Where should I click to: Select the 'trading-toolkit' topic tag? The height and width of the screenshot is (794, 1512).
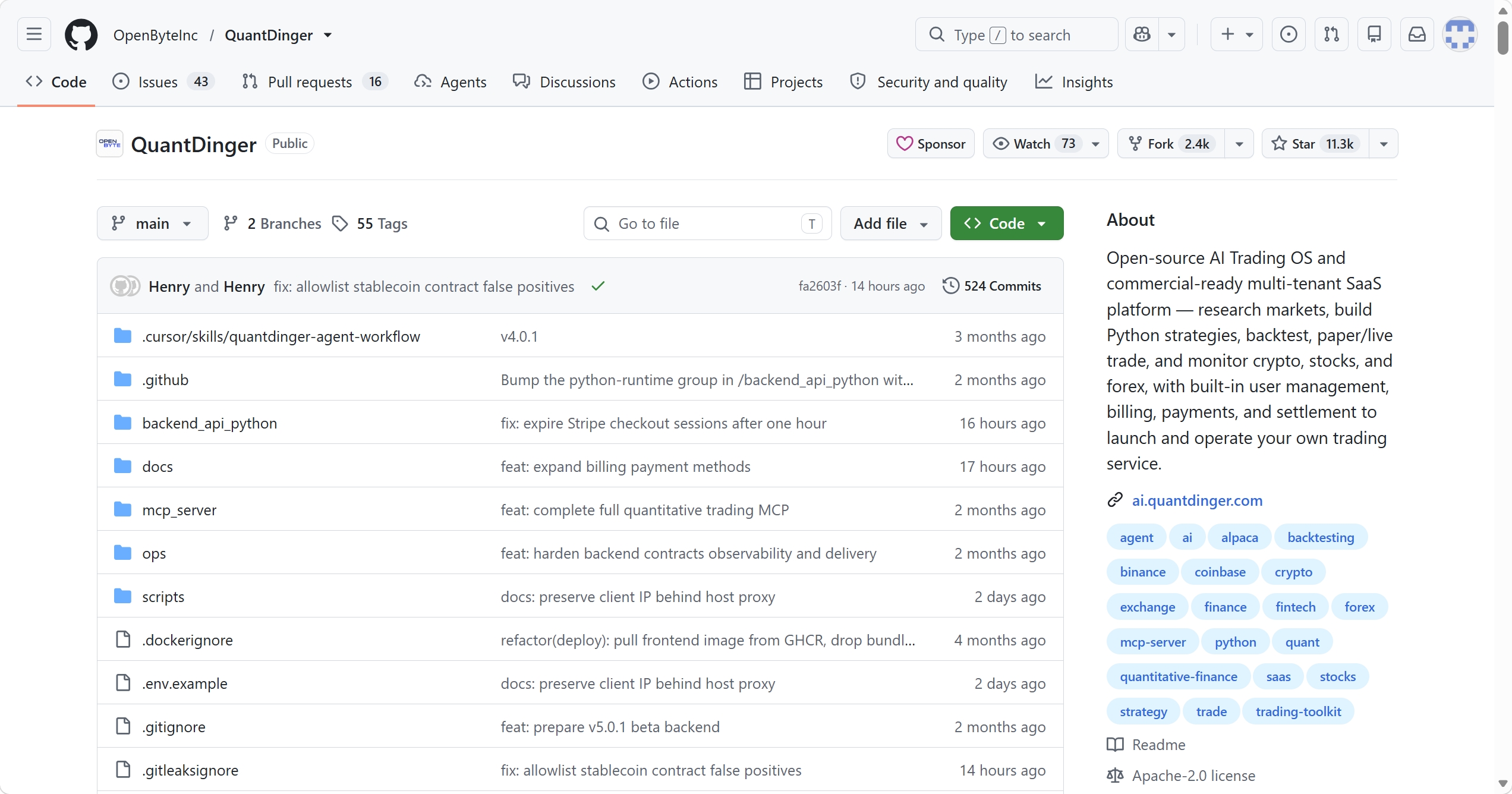click(1298, 711)
